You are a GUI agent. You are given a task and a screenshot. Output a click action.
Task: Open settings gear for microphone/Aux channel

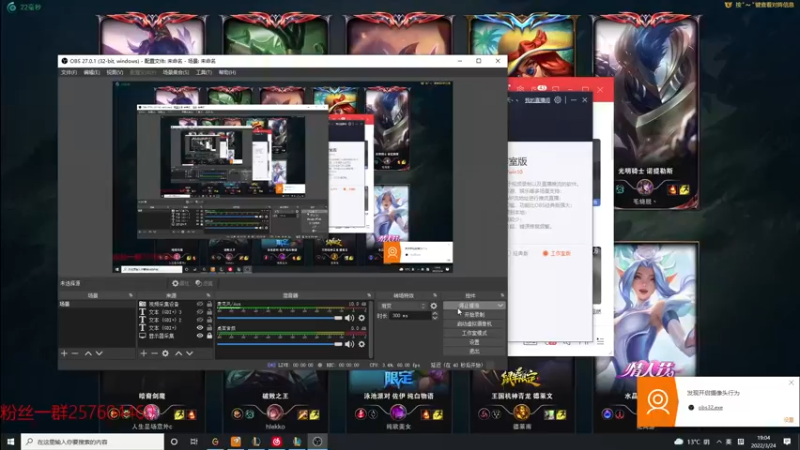362,318
